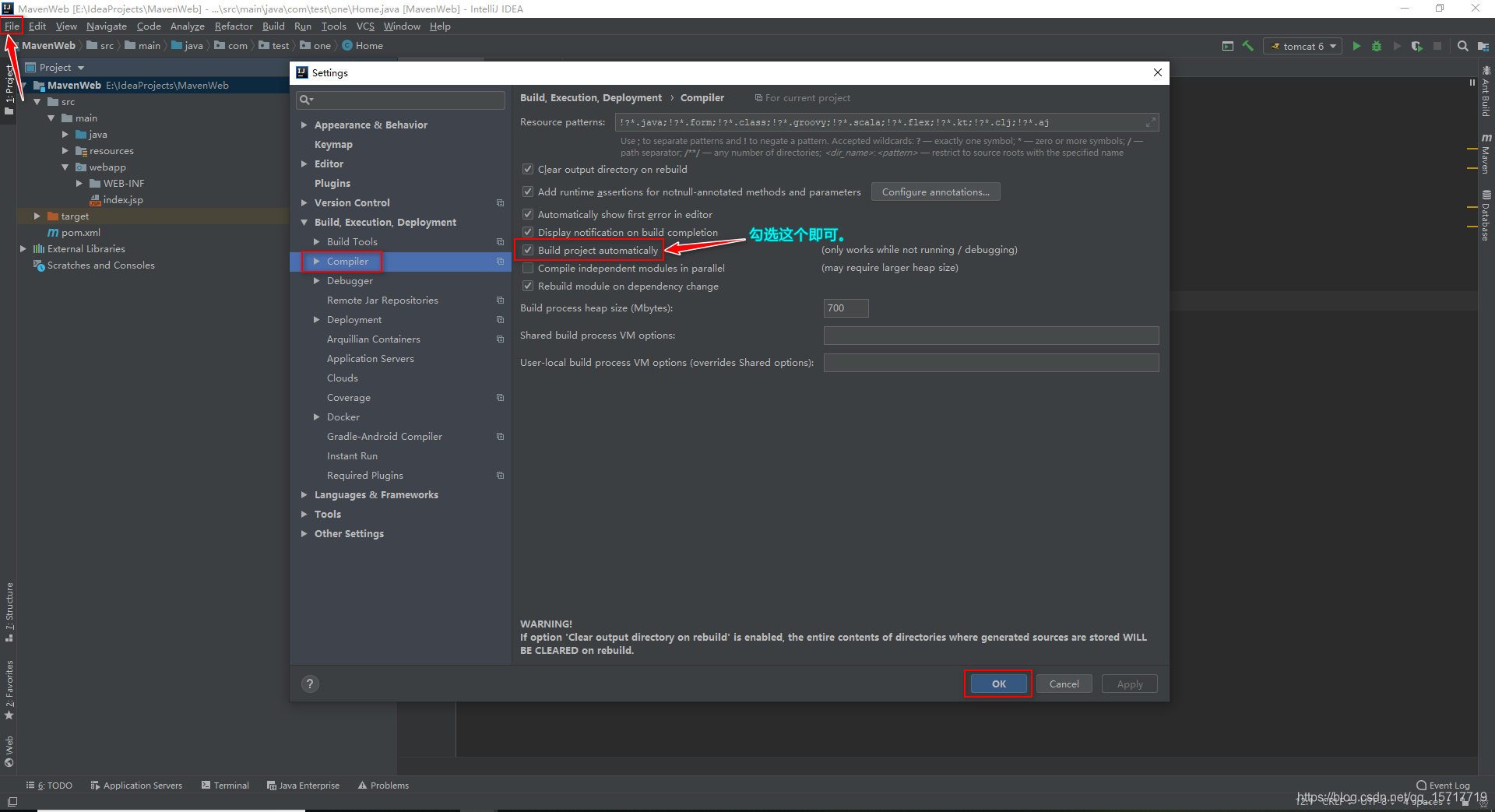Select Instant Run in settings tree
1495x812 pixels.
click(x=352, y=456)
